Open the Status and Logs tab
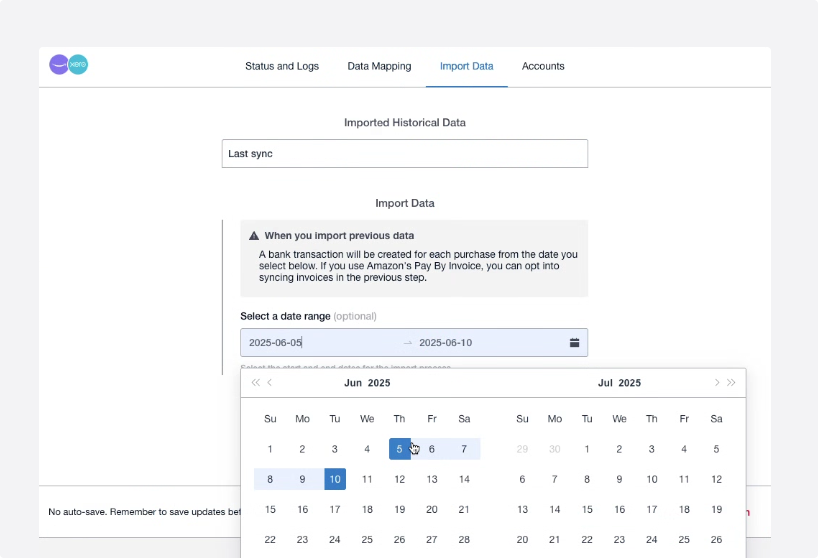Screen dimensions: 818x558 pos(282,66)
